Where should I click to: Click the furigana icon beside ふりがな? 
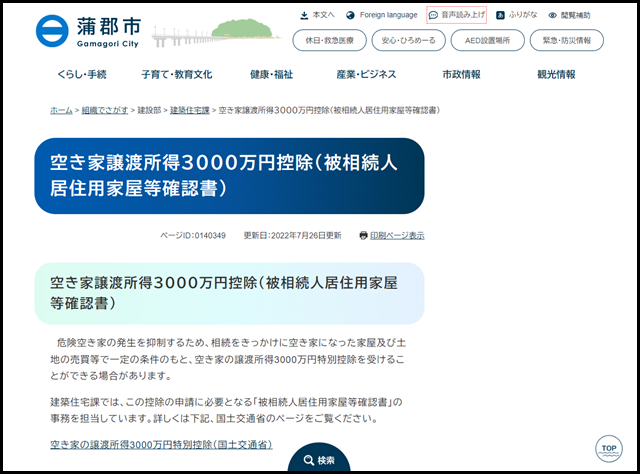click(x=500, y=16)
